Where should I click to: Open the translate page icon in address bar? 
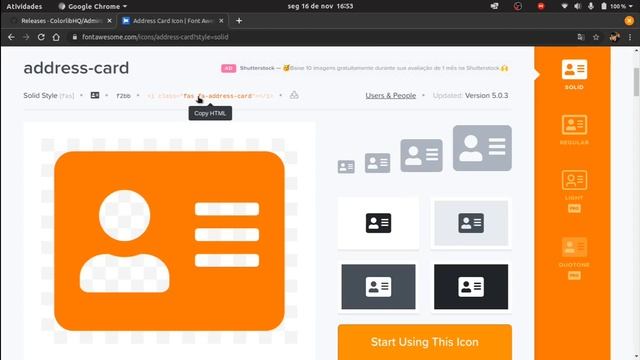click(x=581, y=37)
